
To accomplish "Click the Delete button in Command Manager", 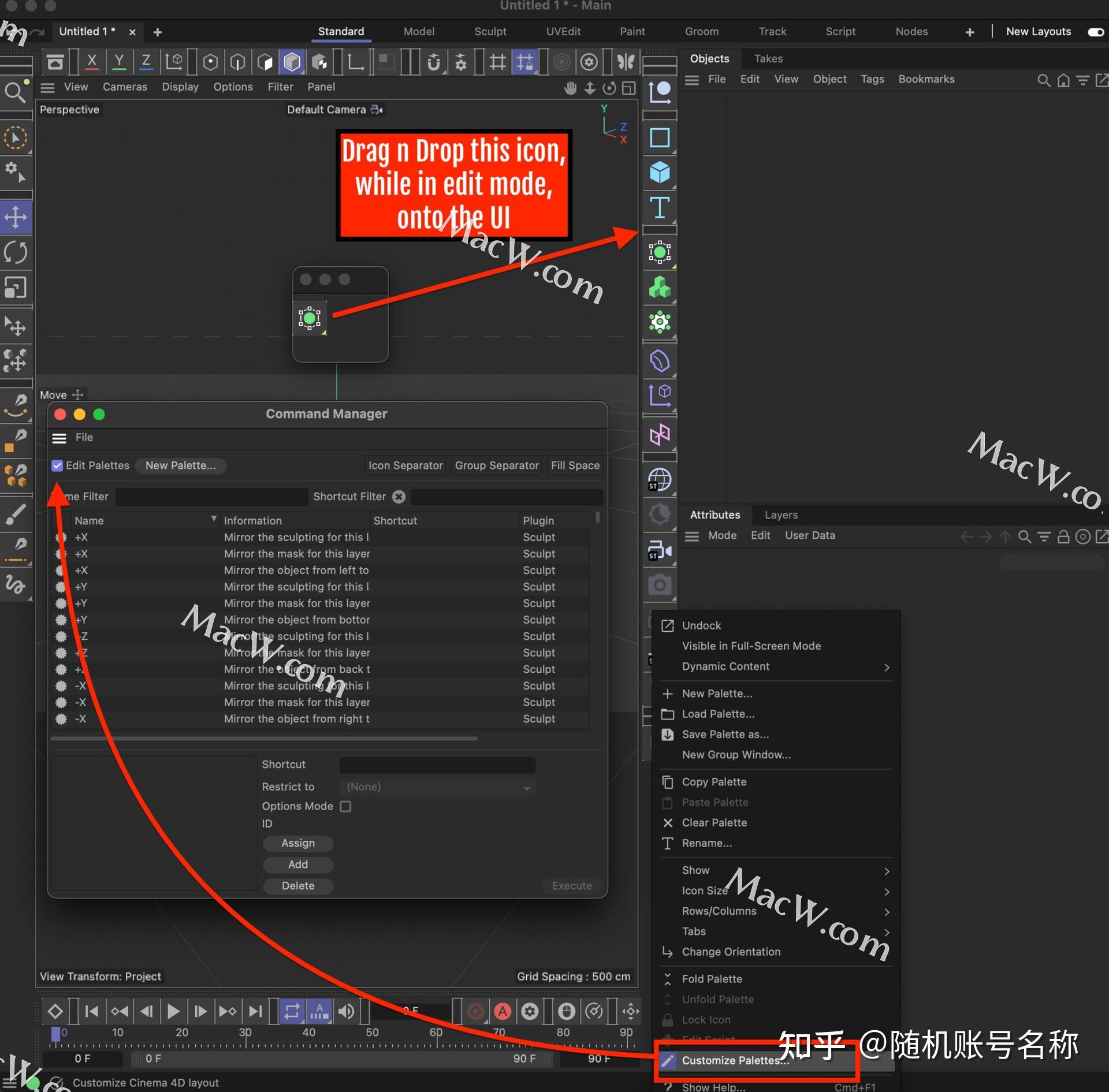I will point(297,886).
